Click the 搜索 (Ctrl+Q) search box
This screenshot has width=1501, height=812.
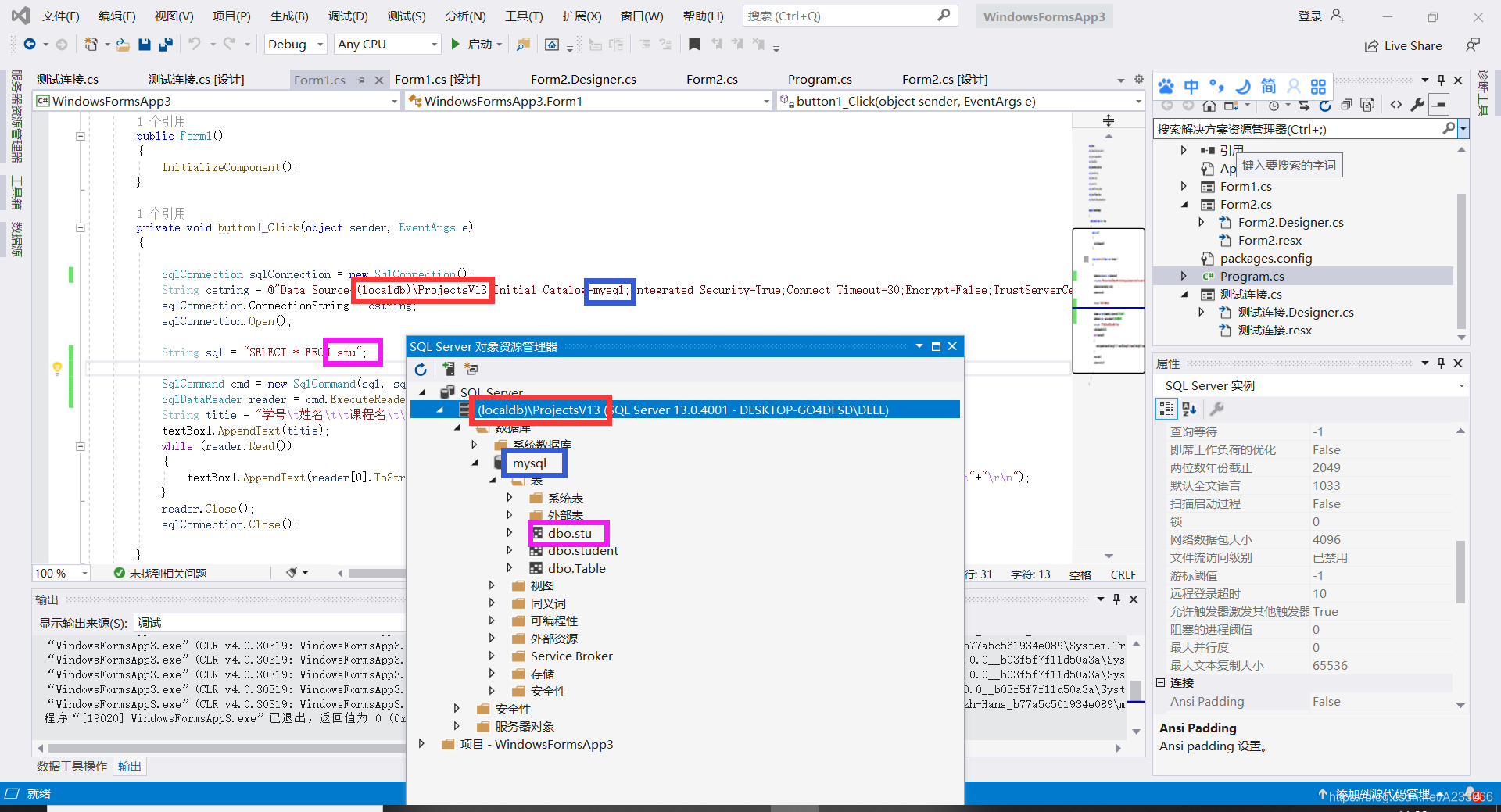849,16
